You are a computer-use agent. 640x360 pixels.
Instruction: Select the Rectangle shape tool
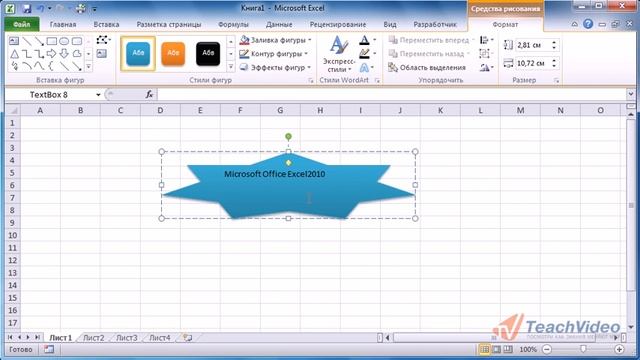point(51,41)
